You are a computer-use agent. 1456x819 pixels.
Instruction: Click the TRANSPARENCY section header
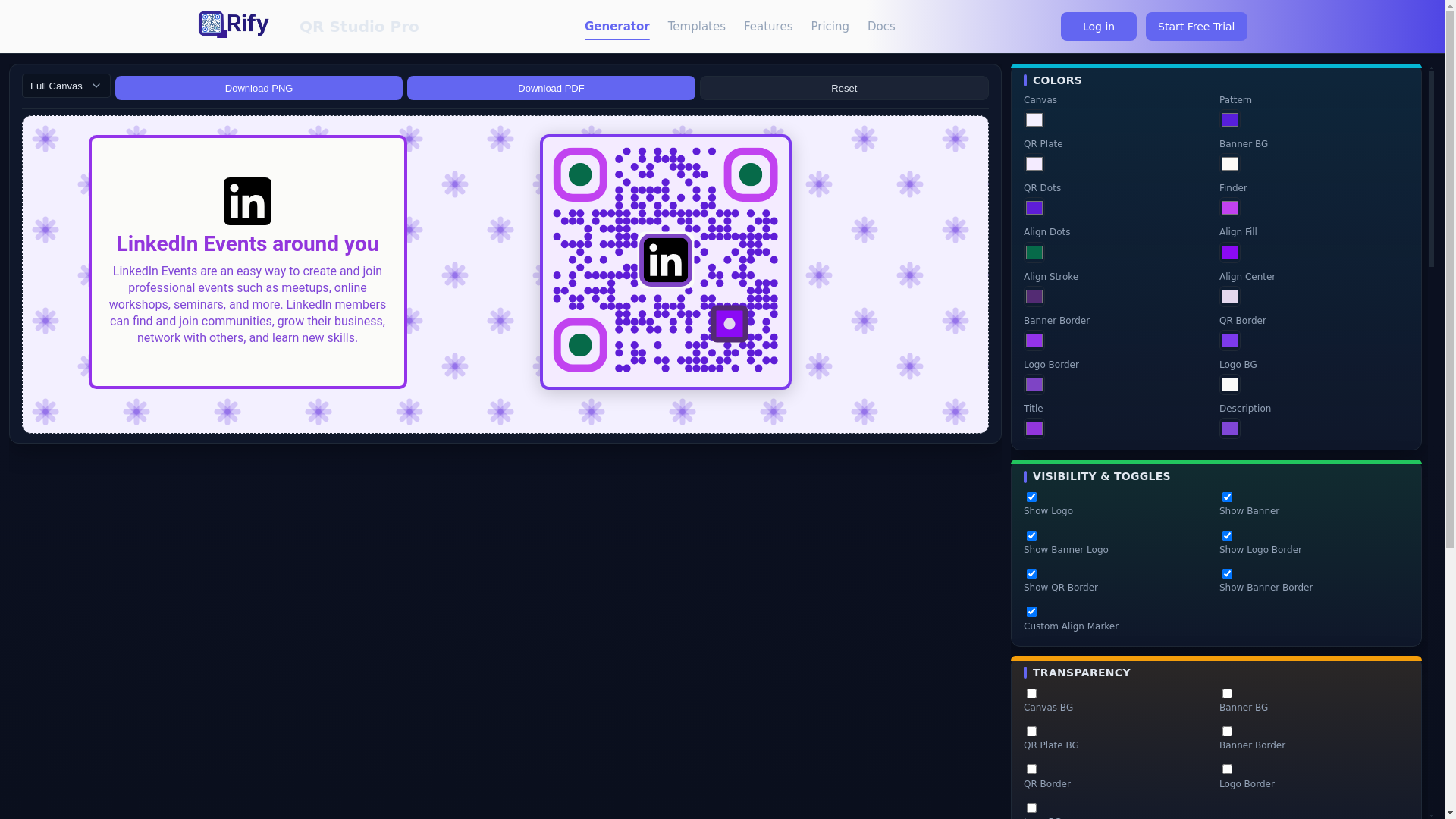point(1081,673)
